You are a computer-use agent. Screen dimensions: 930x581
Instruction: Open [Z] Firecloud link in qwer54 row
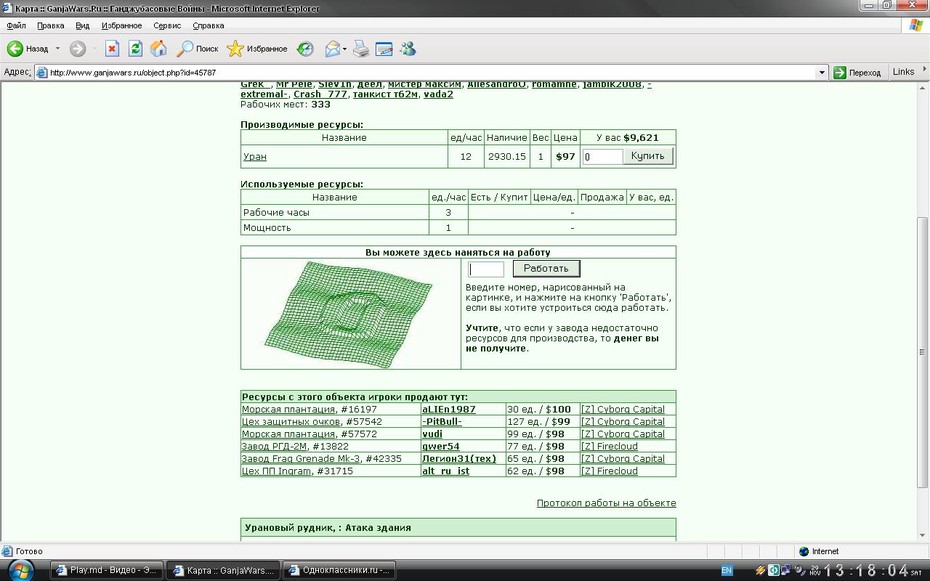pyautogui.click(x=609, y=446)
